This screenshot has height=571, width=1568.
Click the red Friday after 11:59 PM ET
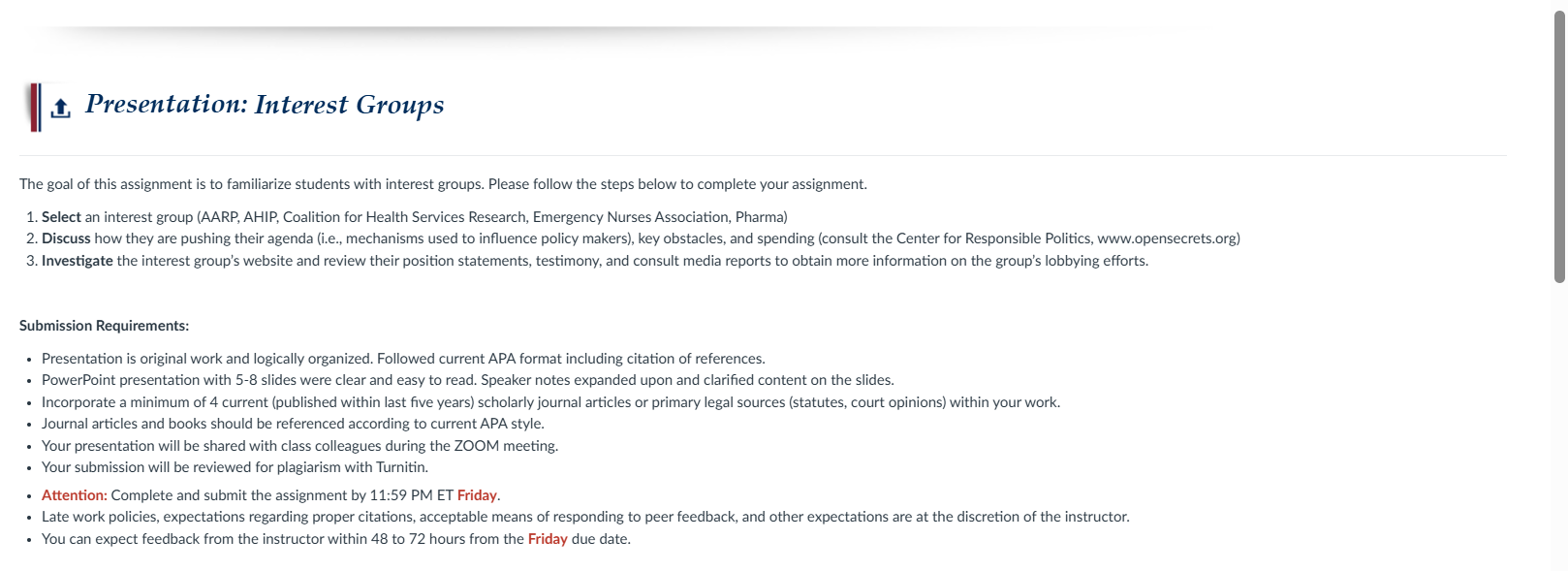(x=477, y=495)
